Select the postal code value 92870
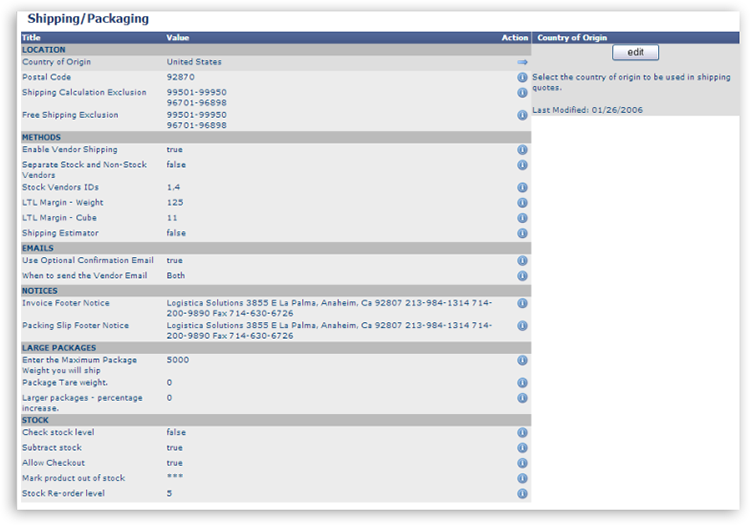The image size is (750, 525). (x=180, y=77)
